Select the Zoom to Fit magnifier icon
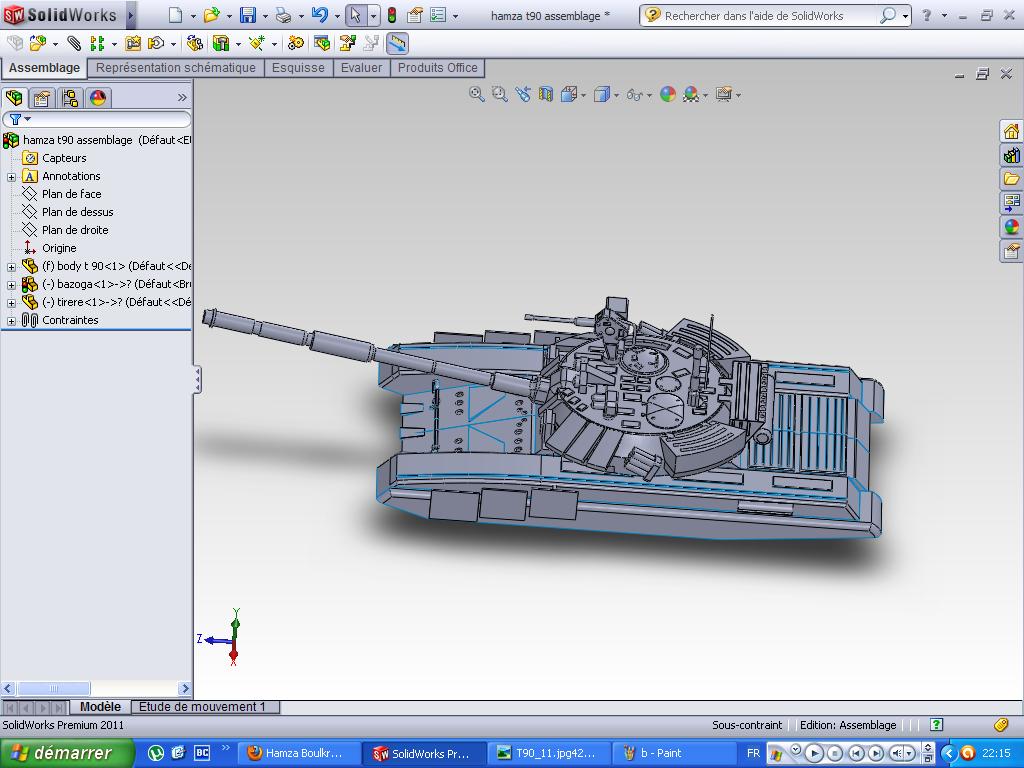This screenshot has width=1024, height=768. (477, 94)
